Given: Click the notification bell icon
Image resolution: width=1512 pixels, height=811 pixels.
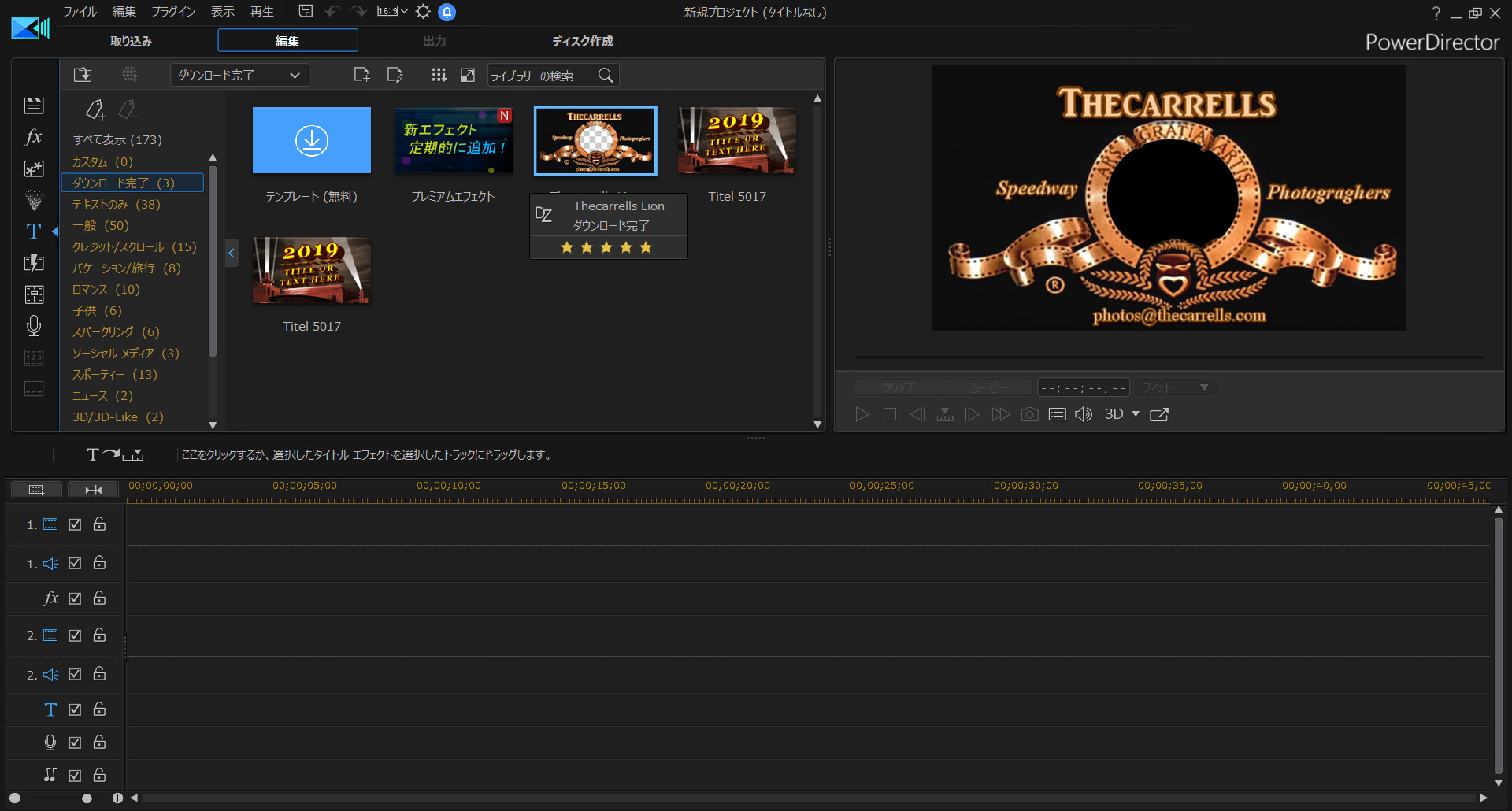Looking at the screenshot, I should coord(447,12).
